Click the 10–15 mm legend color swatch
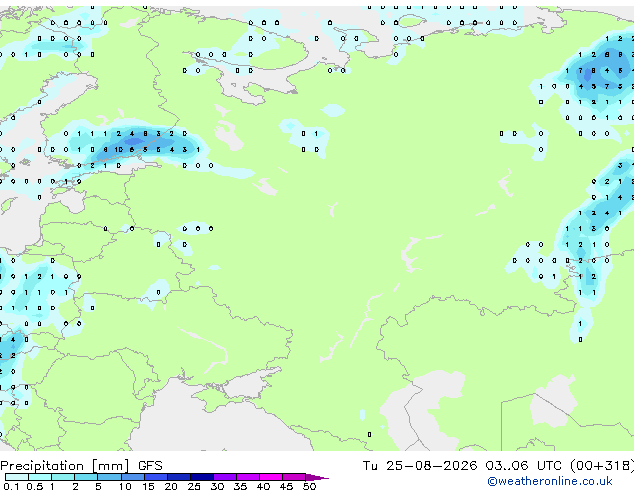The width and height of the screenshot is (634, 490). (133, 477)
